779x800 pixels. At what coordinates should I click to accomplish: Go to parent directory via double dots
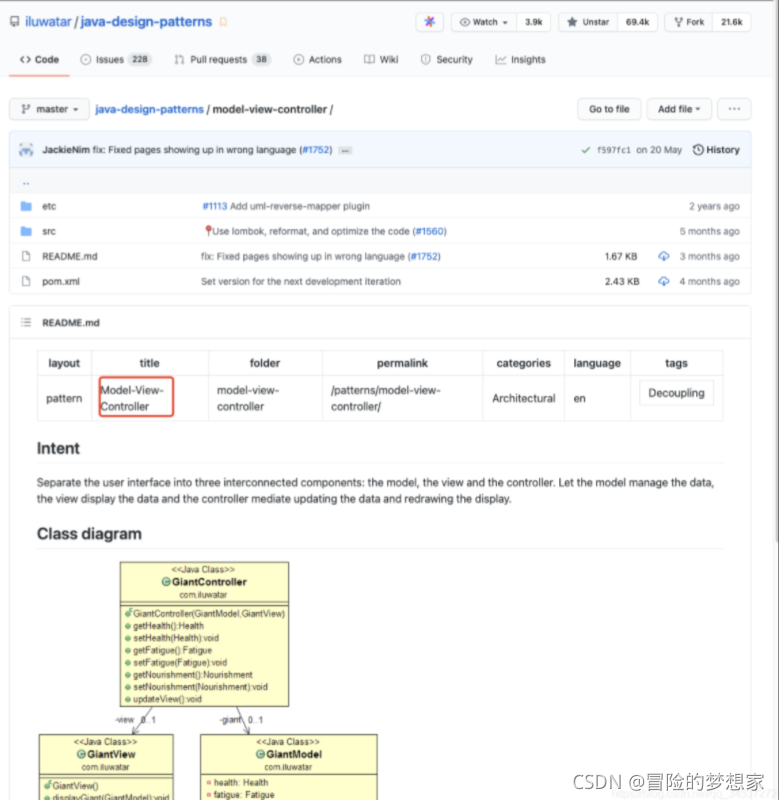26,183
